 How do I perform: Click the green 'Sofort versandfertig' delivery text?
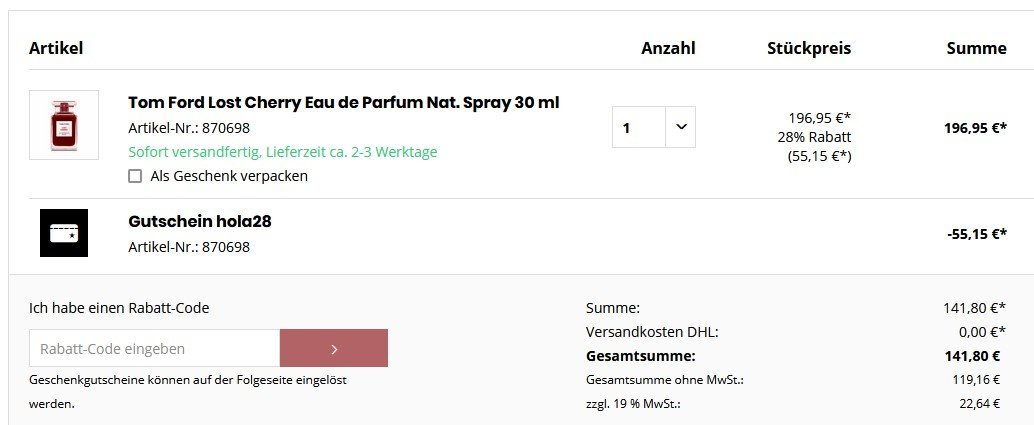pos(283,152)
